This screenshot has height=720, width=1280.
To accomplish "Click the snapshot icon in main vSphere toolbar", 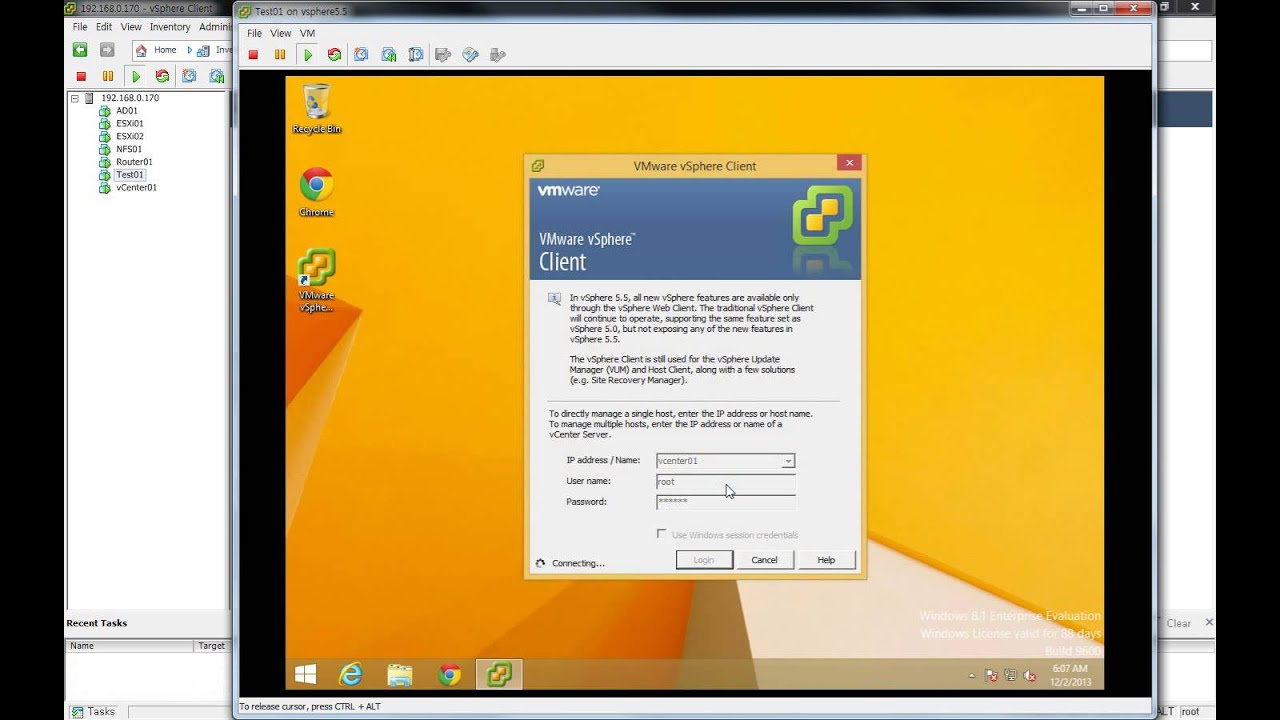I will (189, 76).
